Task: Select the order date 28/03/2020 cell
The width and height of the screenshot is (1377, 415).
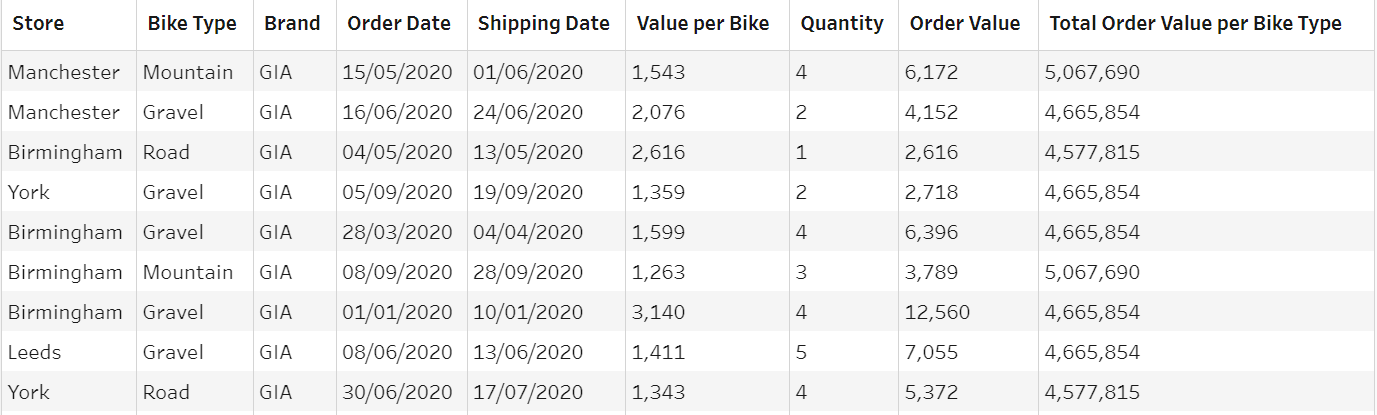Action: pos(397,232)
